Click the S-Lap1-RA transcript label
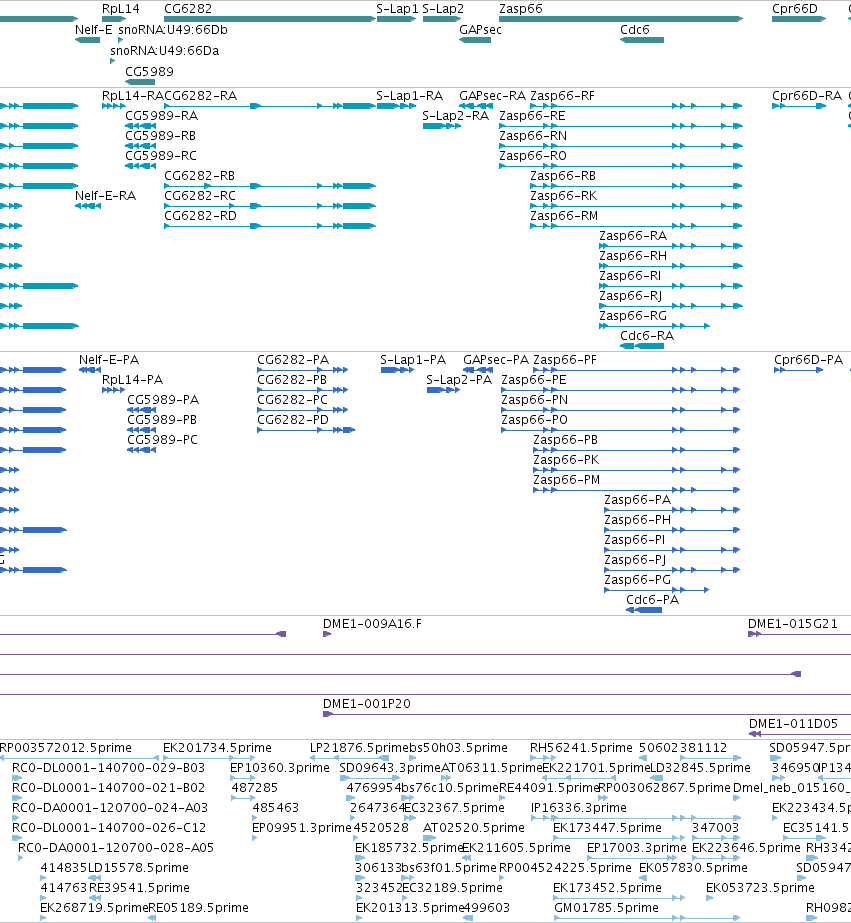 point(410,95)
